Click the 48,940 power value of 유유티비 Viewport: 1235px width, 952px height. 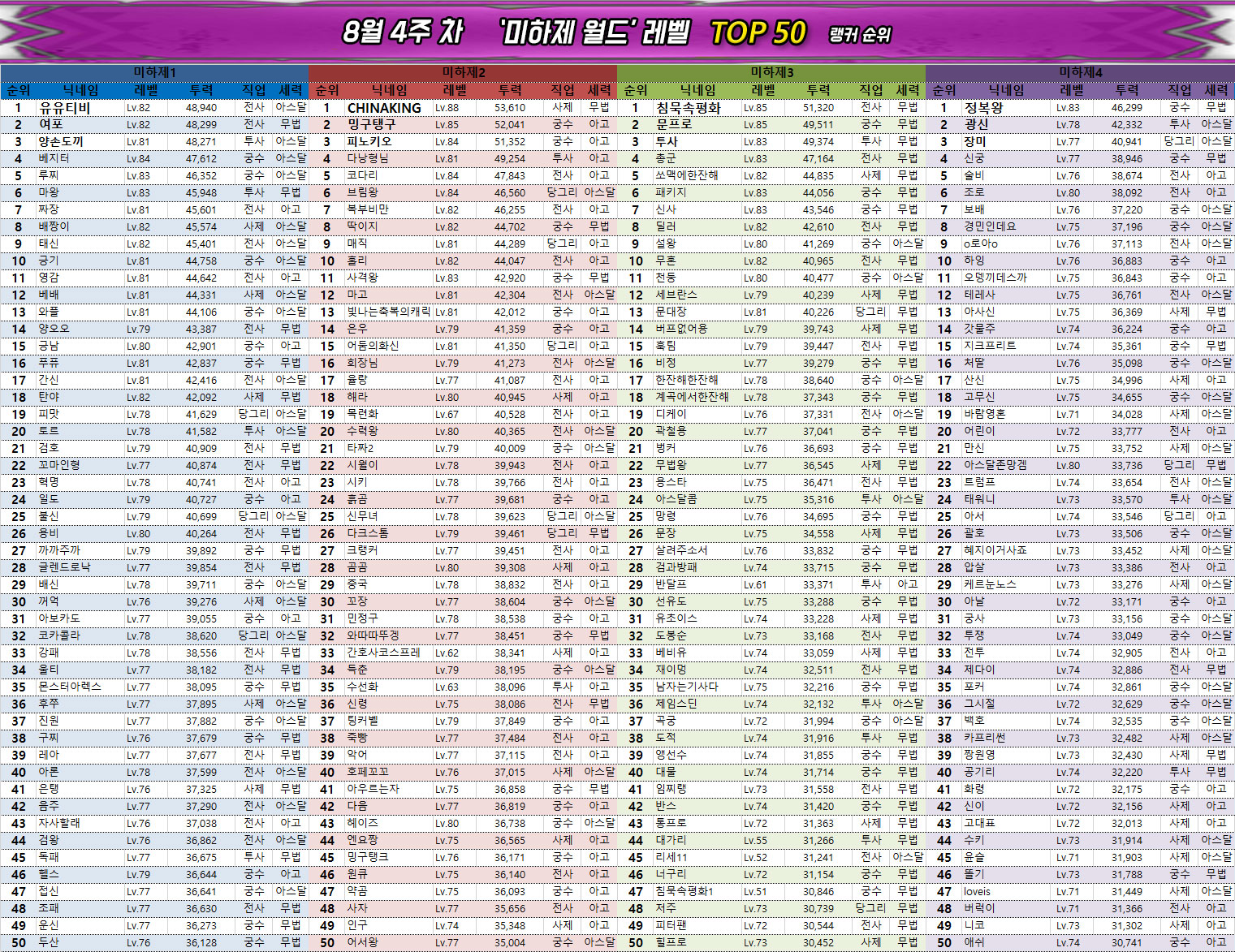coord(201,108)
